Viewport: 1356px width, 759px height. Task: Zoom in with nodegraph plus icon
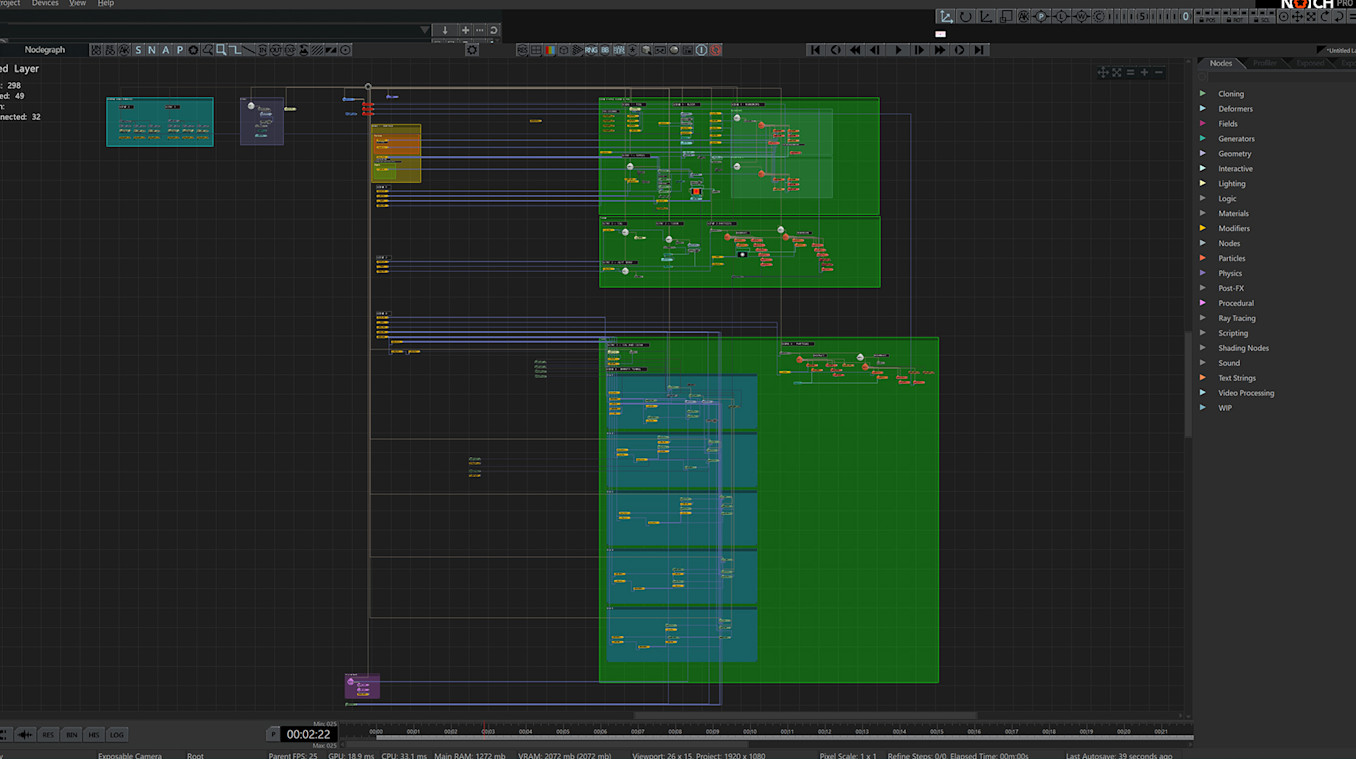click(x=1144, y=72)
